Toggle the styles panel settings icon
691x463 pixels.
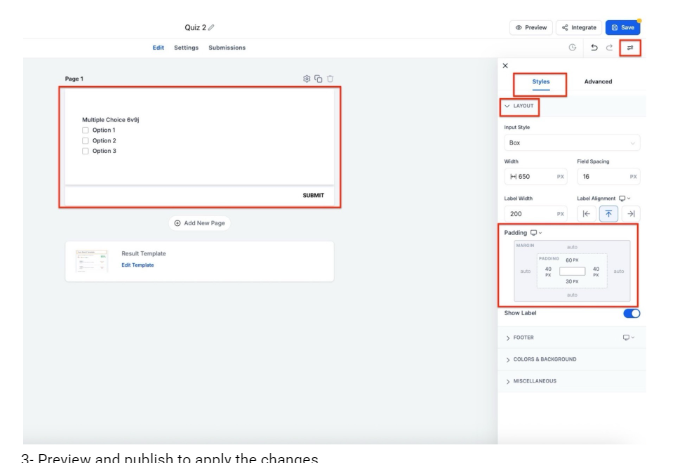pos(630,48)
